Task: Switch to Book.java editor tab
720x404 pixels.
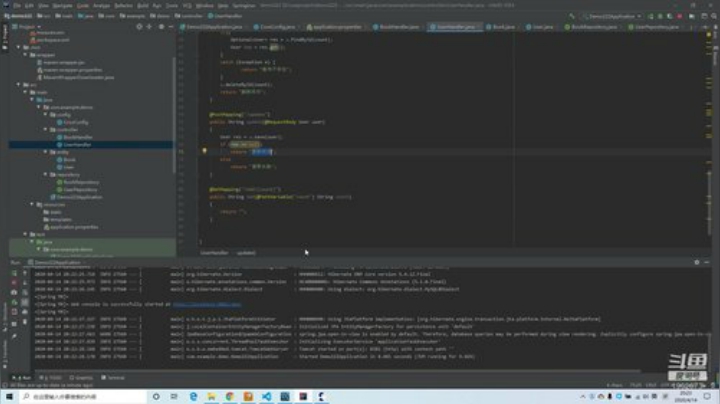Action: pos(501,27)
